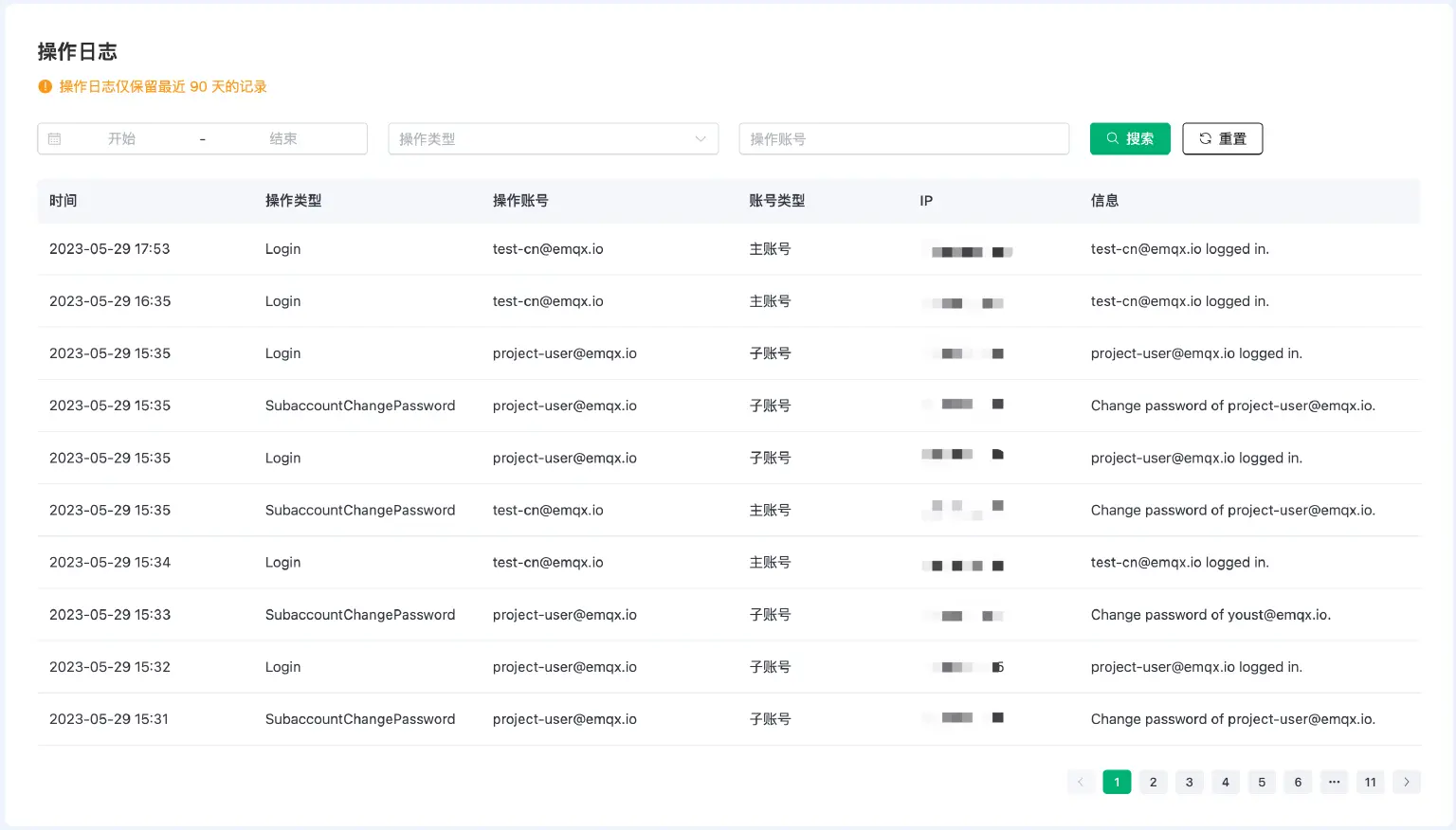
Task: Open the start date field labeled 开始
Action: click(123, 138)
